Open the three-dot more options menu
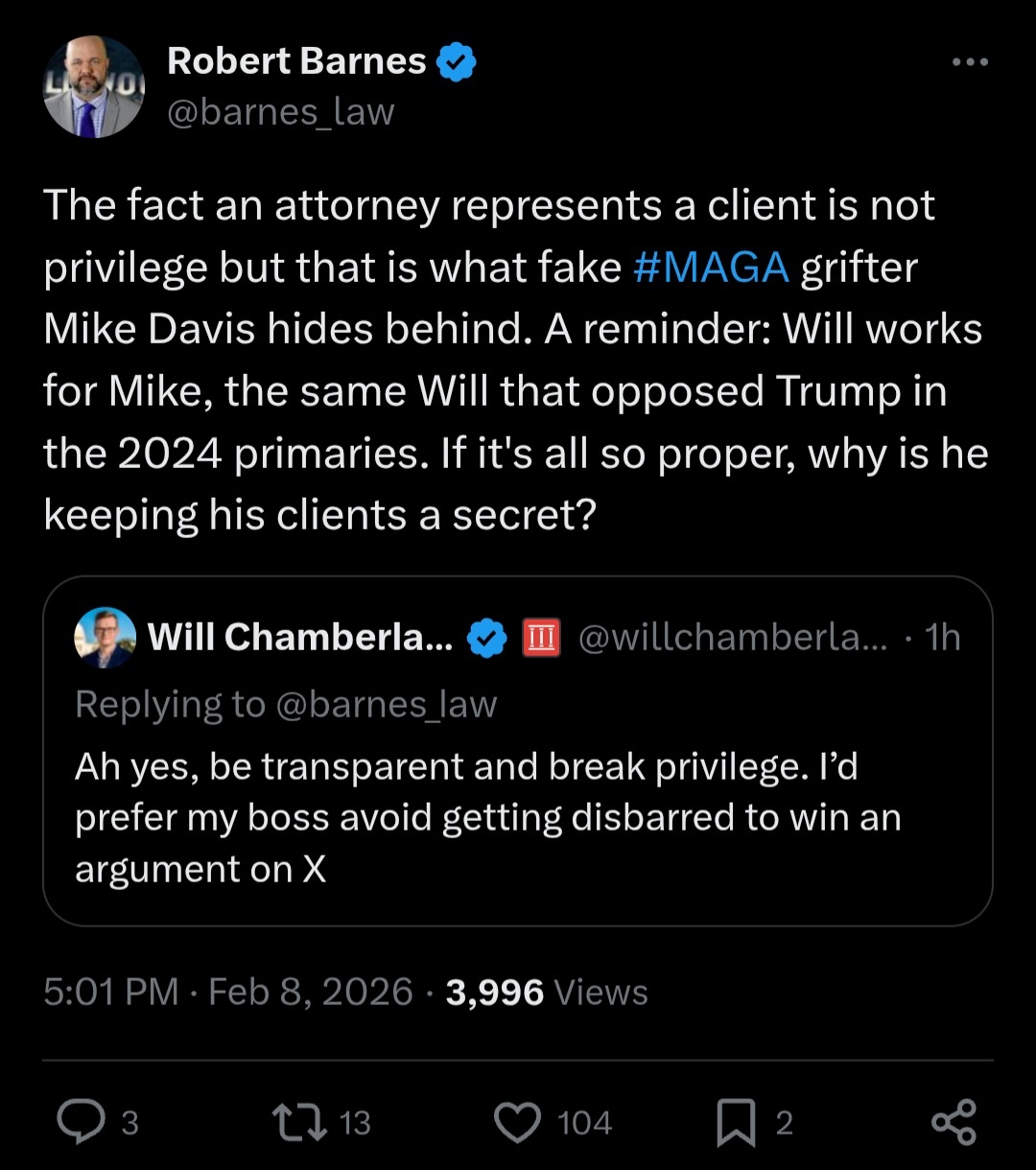This screenshot has height=1170, width=1036. coord(969,61)
